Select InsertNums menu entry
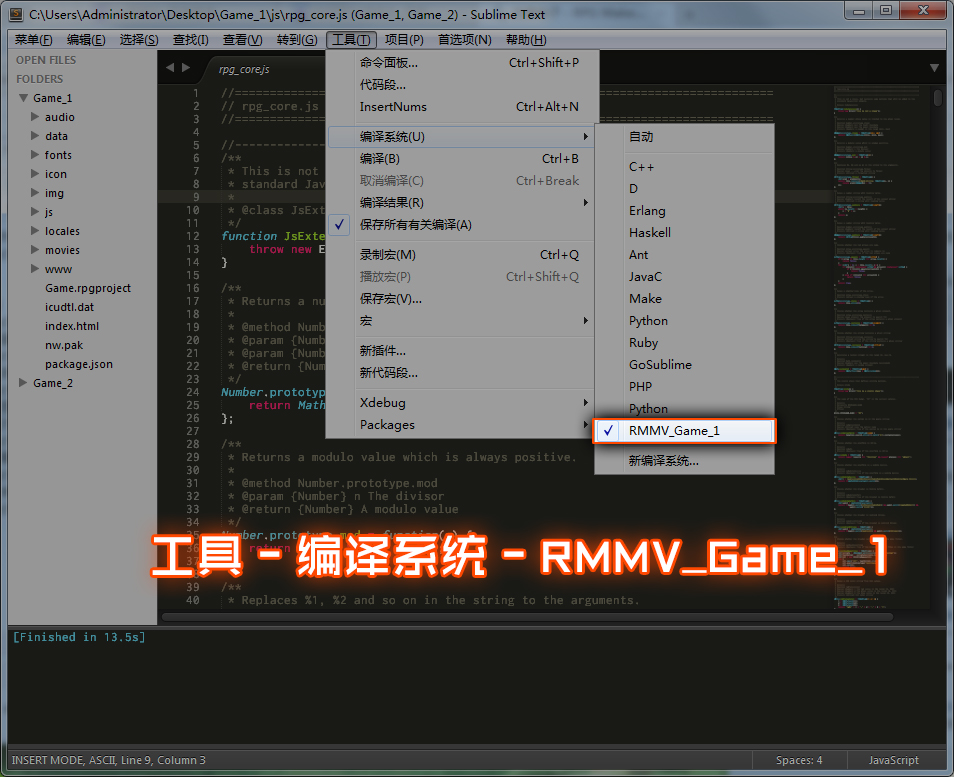The image size is (954, 777). click(461, 106)
